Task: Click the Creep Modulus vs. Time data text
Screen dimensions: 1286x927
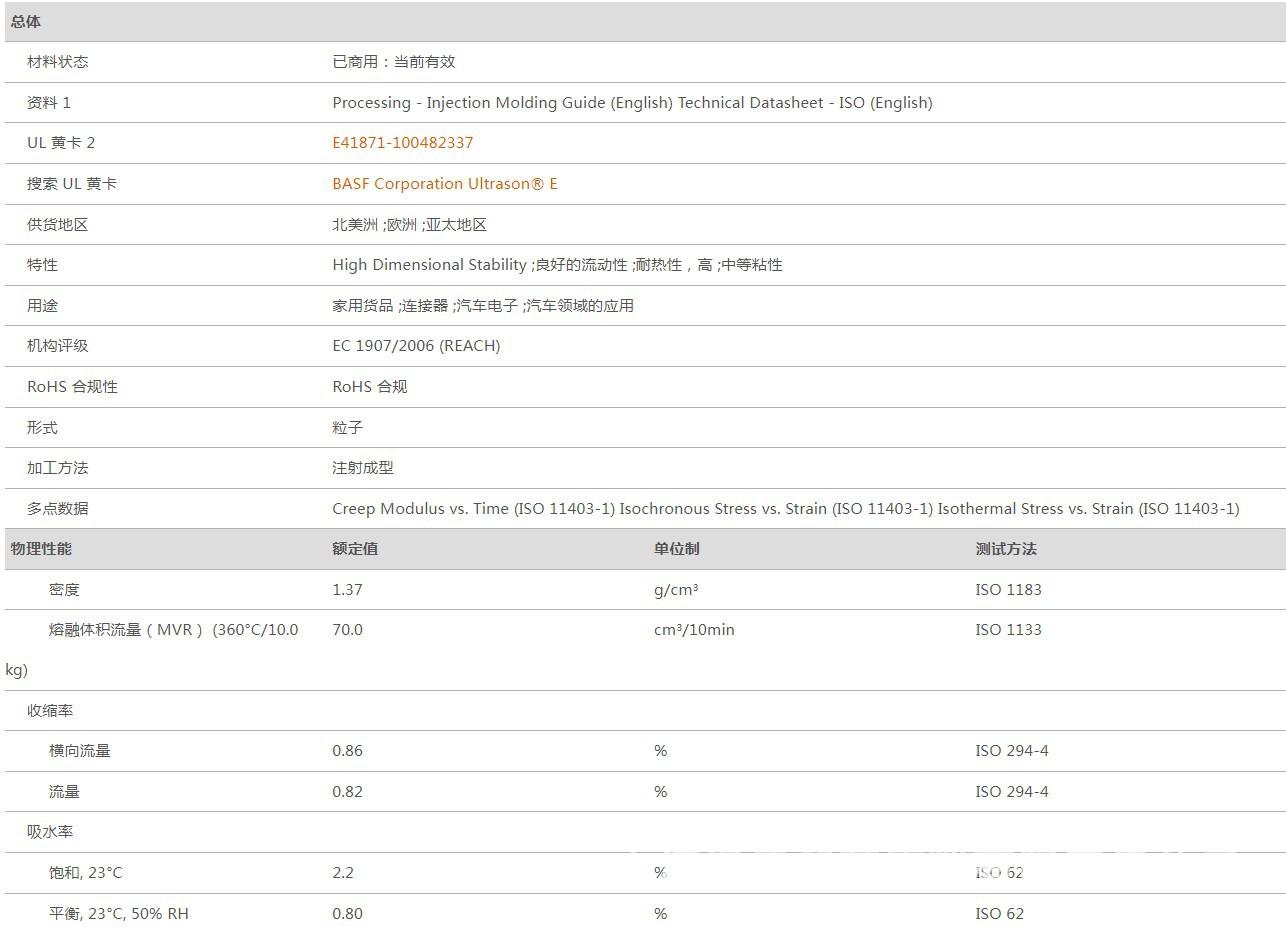Action: pos(473,509)
